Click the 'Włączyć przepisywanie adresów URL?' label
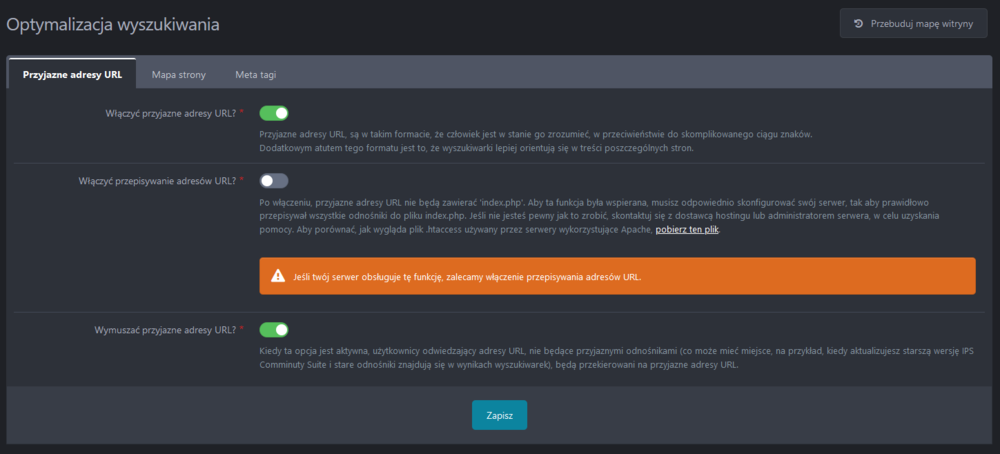The image size is (1000, 454). point(157,181)
